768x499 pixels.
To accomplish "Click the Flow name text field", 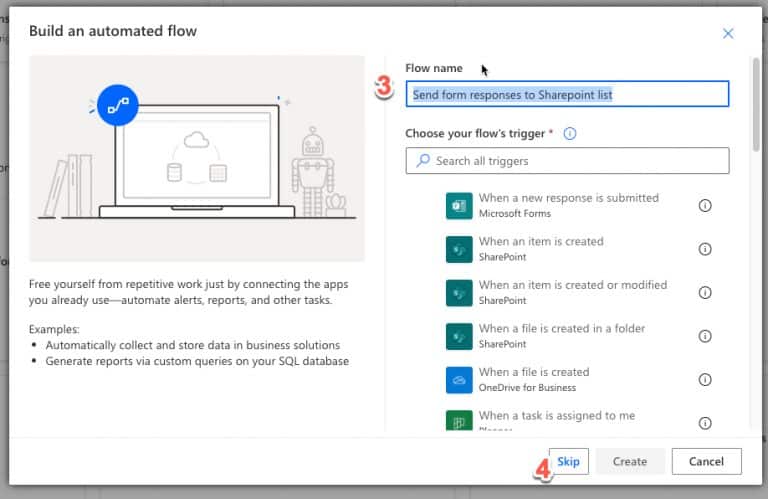I will [x=567, y=95].
